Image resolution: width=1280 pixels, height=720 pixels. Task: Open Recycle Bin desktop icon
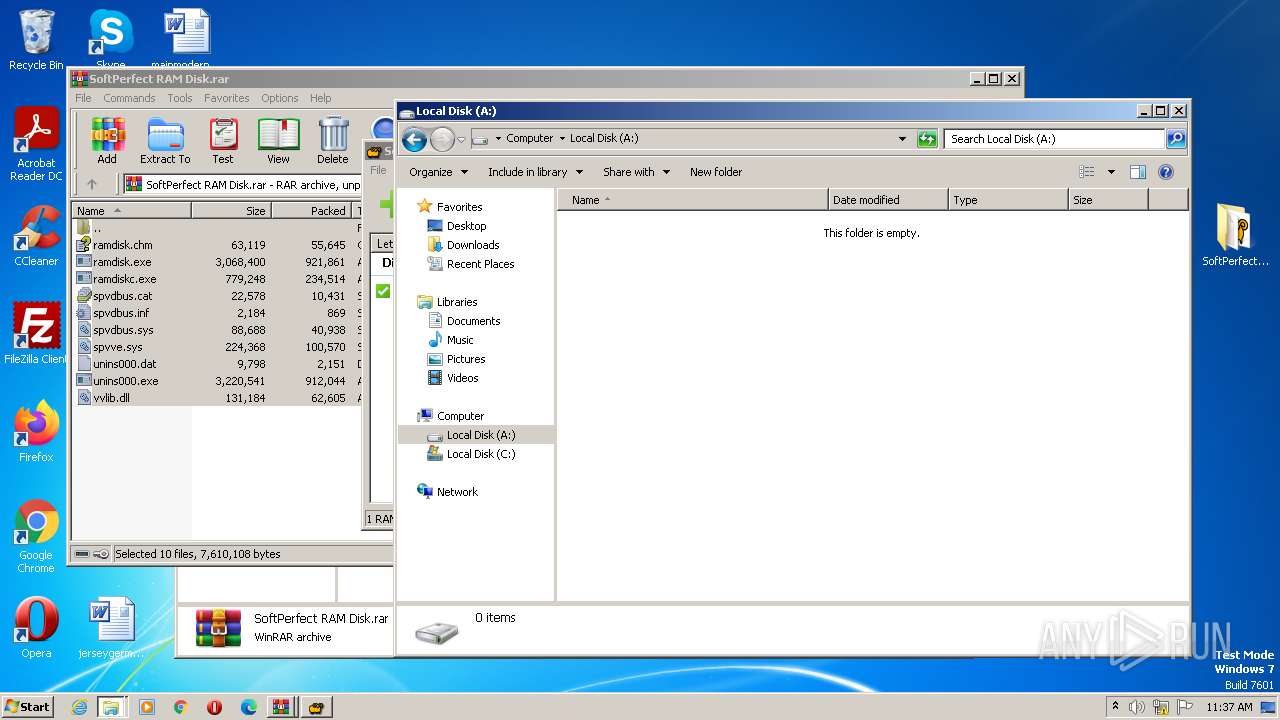[36, 40]
